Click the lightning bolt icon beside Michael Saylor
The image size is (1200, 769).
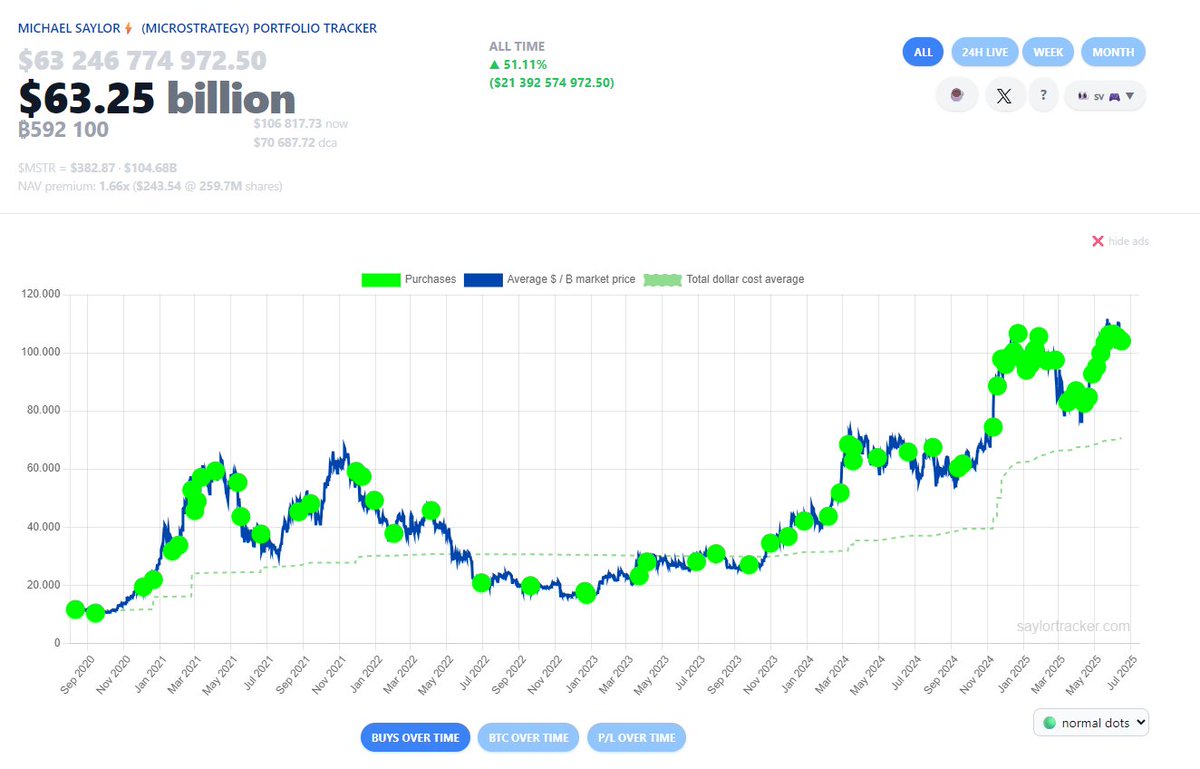tap(127, 29)
